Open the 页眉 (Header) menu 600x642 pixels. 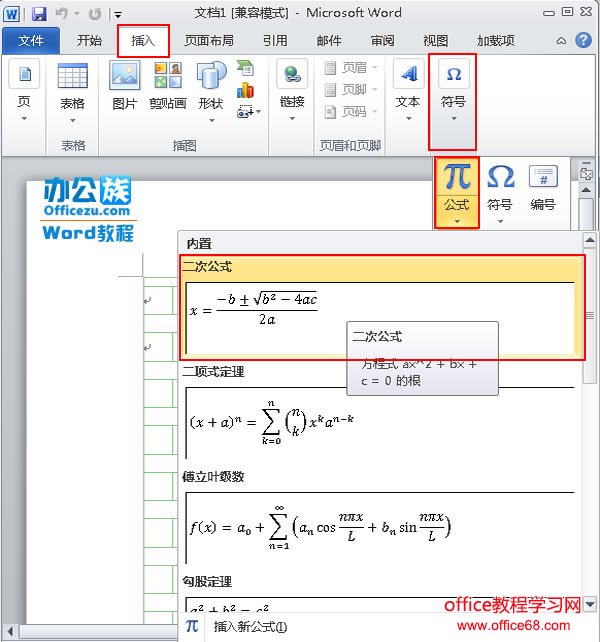click(351, 68)
